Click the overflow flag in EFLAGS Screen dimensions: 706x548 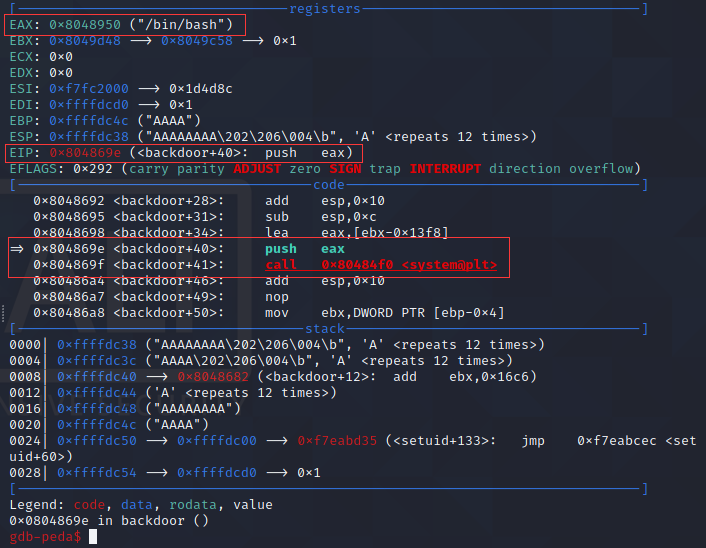tap(601, 168)
